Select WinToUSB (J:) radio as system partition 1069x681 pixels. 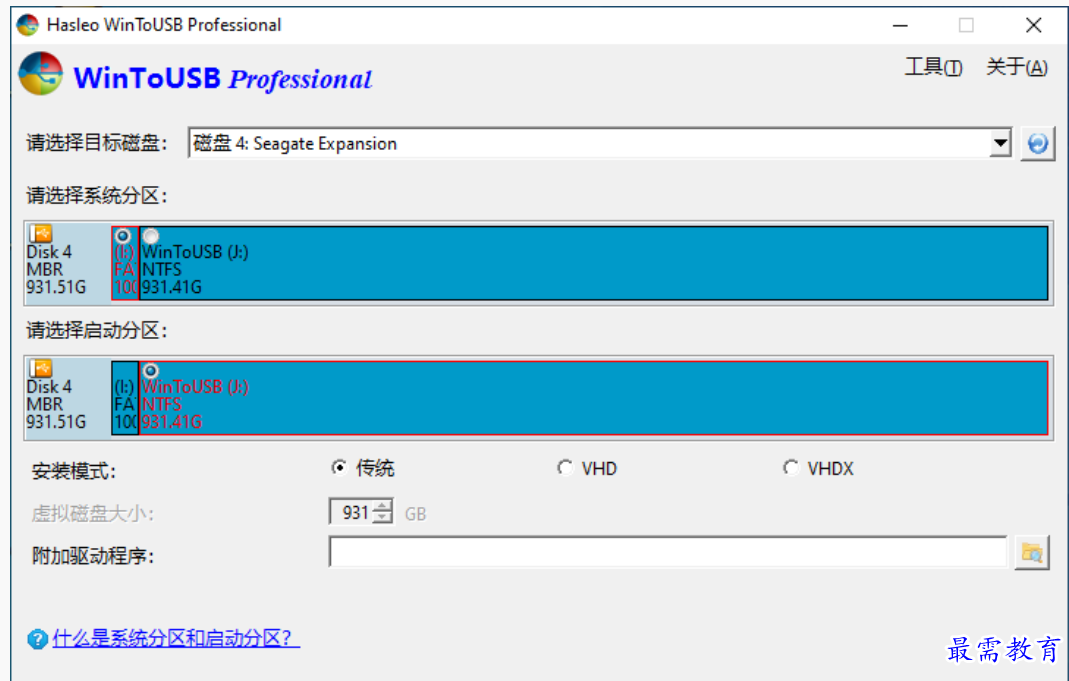151,236
